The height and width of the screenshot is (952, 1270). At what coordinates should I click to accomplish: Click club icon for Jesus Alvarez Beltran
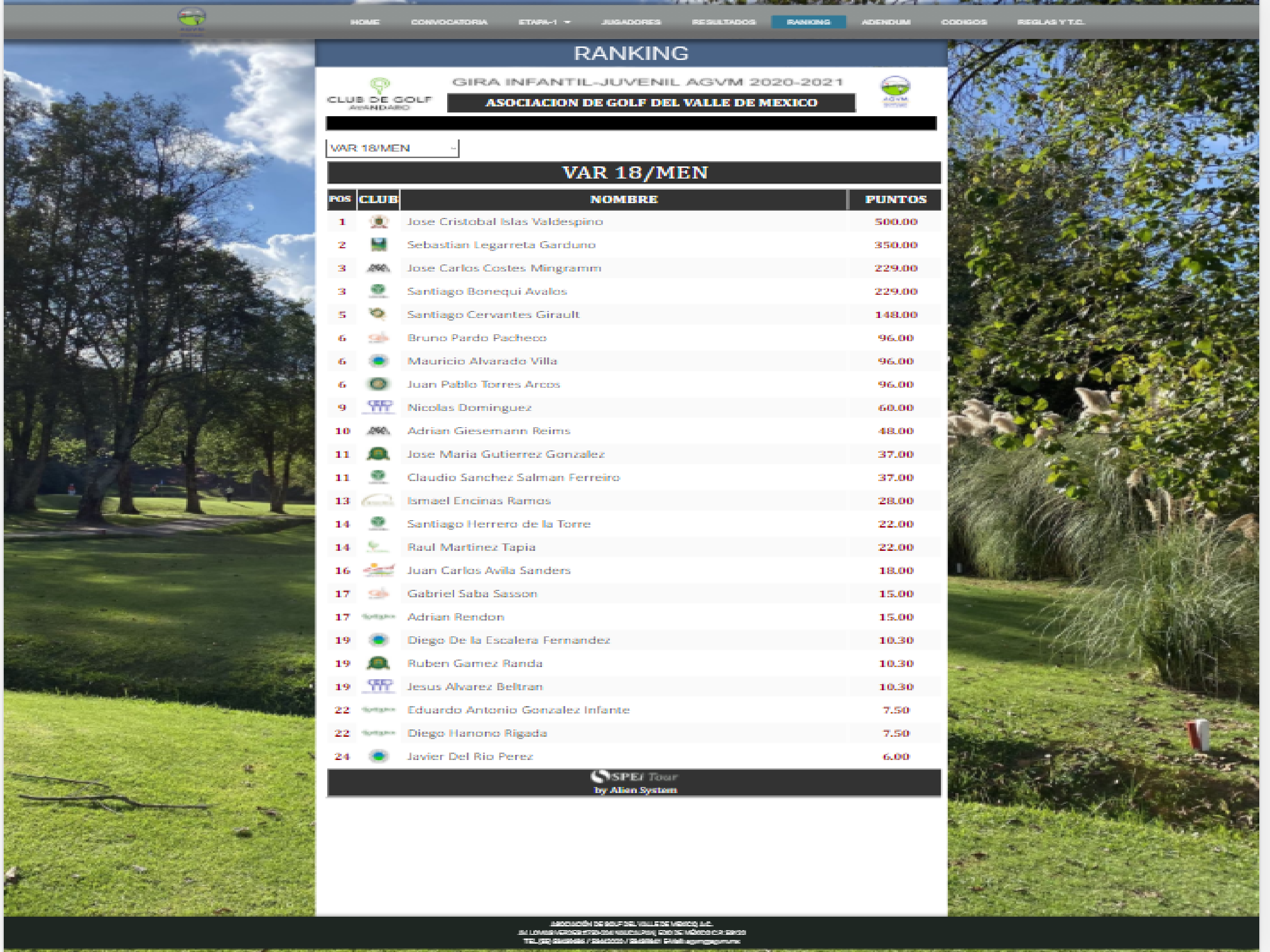click(x=379, y=686)
